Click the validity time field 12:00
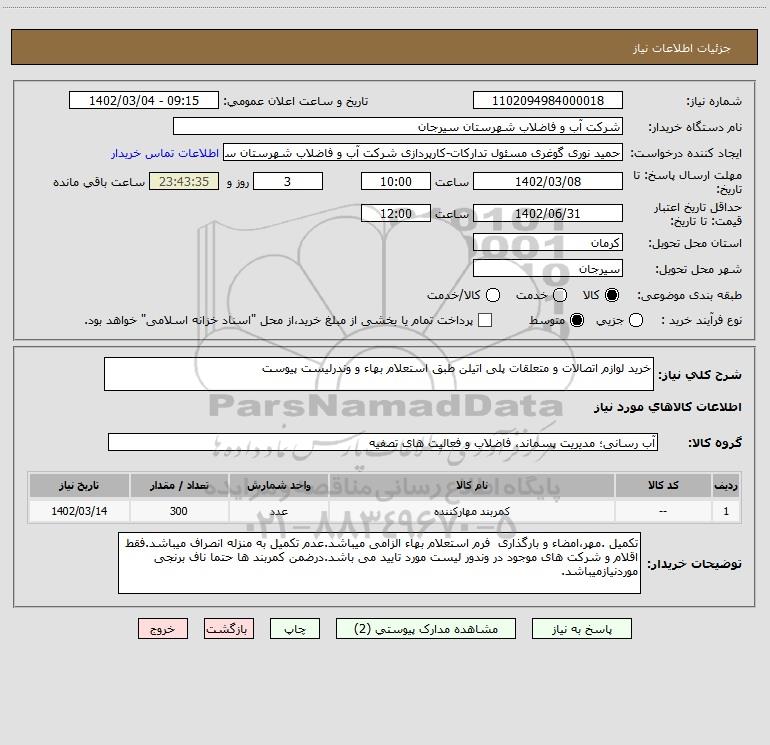The image size is (770, 745). pos(396,213)
